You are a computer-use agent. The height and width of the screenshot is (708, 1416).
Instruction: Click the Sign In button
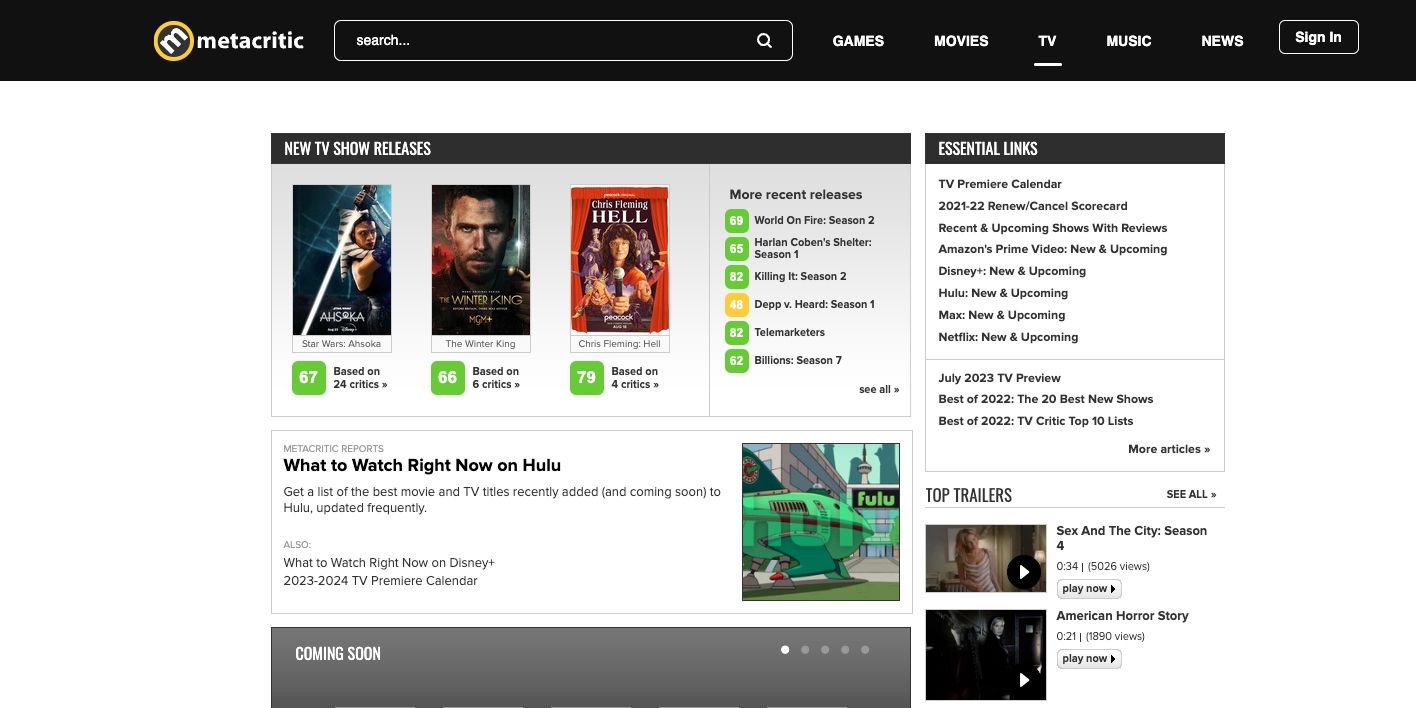pos(1318,36)
